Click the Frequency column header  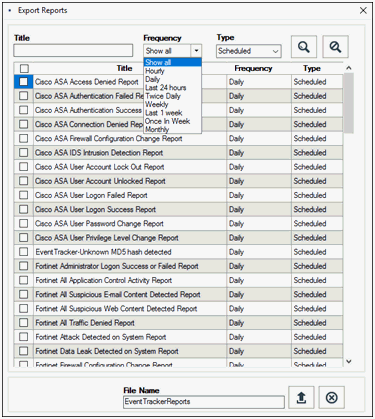[x=253, y=68]
